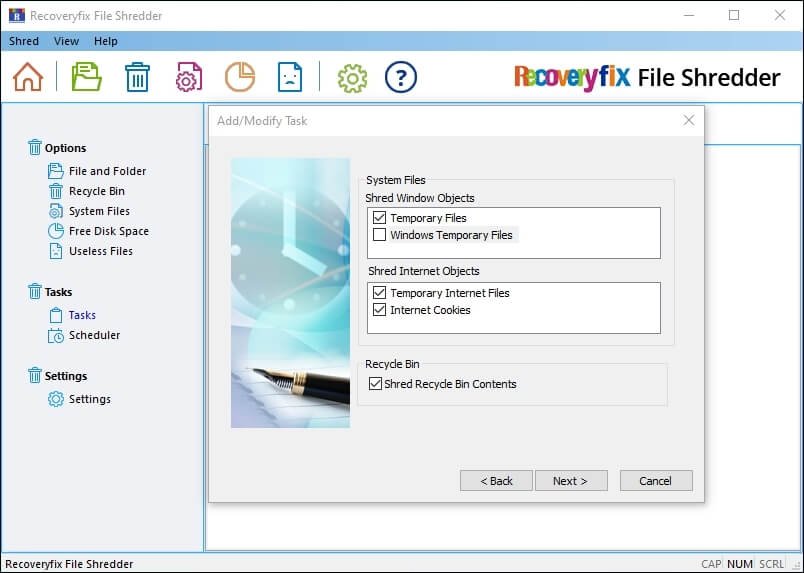This screenshot has width=804, height=573.
Task: Click the Free Disk Space pie icon
Action: point(239,77)
